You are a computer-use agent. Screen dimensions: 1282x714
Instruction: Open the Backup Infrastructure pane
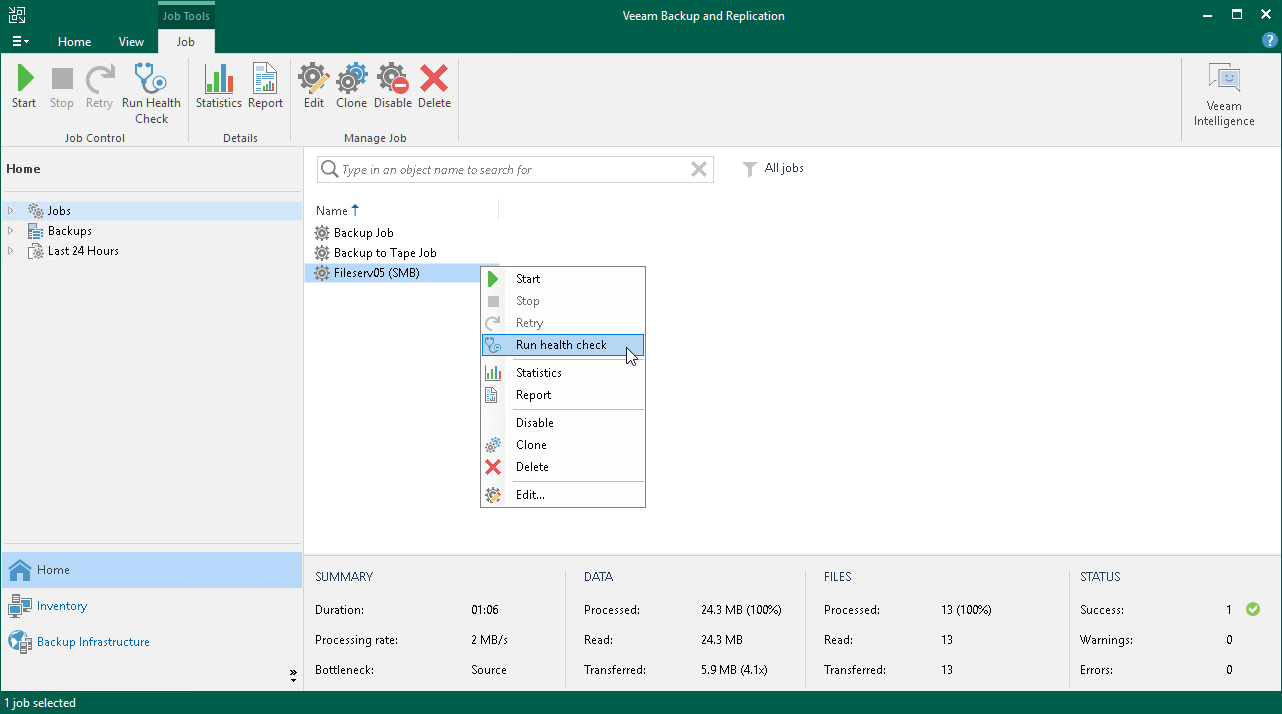tap(151, 642)
